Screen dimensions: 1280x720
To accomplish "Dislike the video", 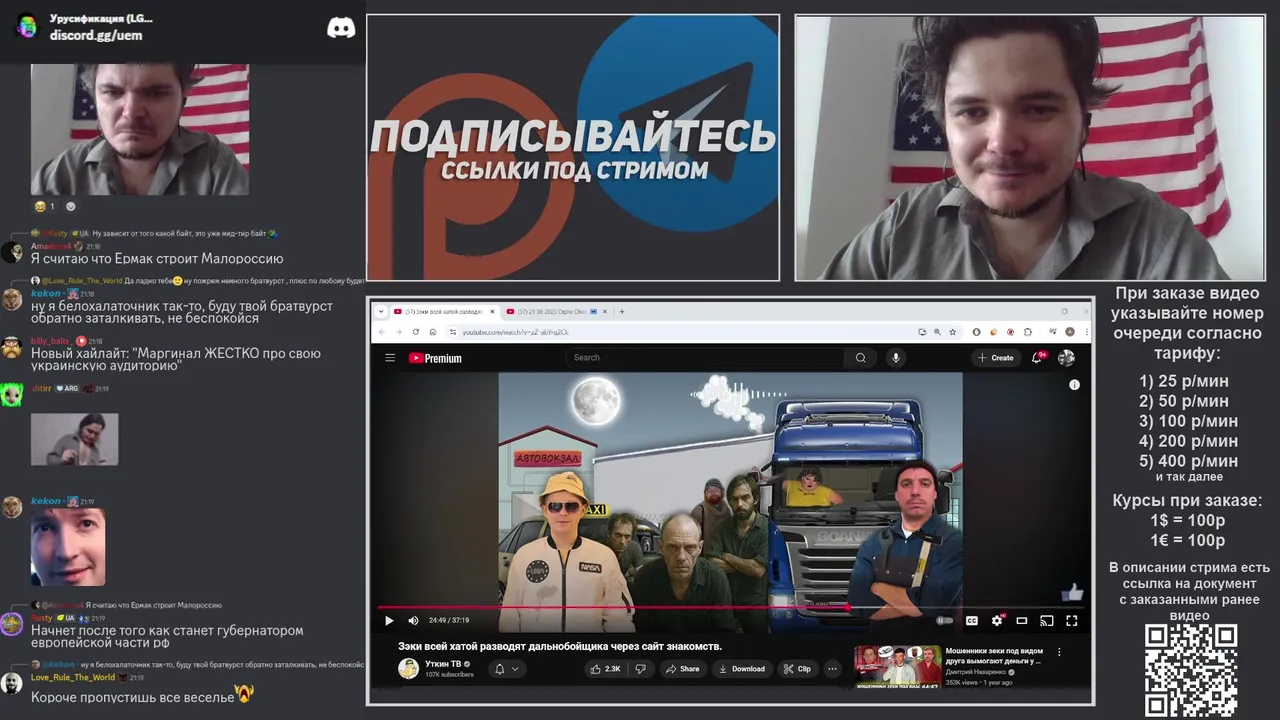I will [x=641, y=669].
